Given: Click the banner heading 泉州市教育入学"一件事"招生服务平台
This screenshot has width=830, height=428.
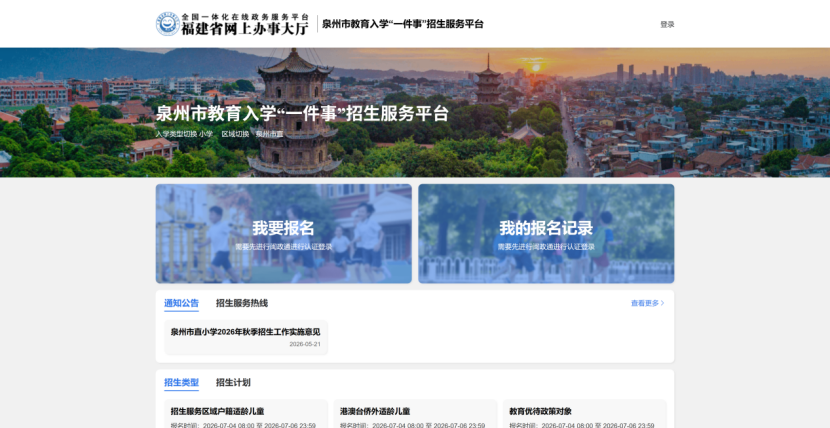Looking at the screenshot, I should tap(302, 113).
